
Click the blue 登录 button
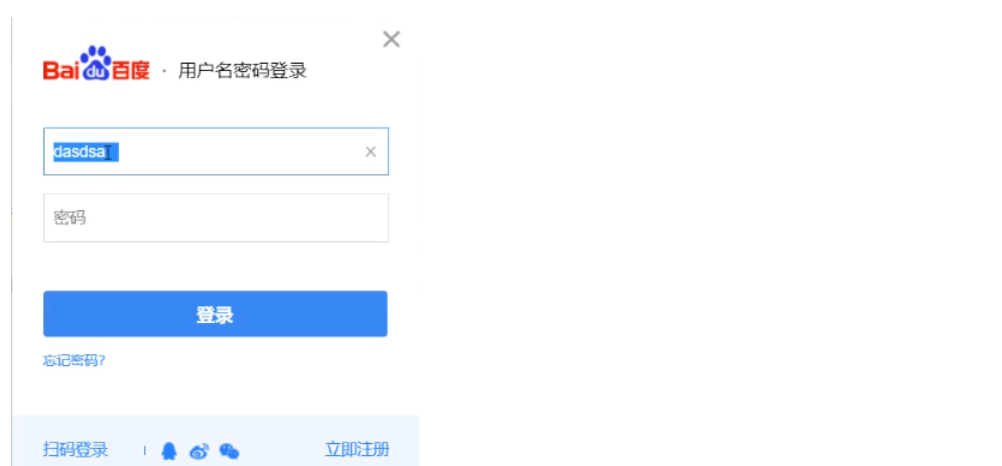pyautogui.click(x=215, y=314)
